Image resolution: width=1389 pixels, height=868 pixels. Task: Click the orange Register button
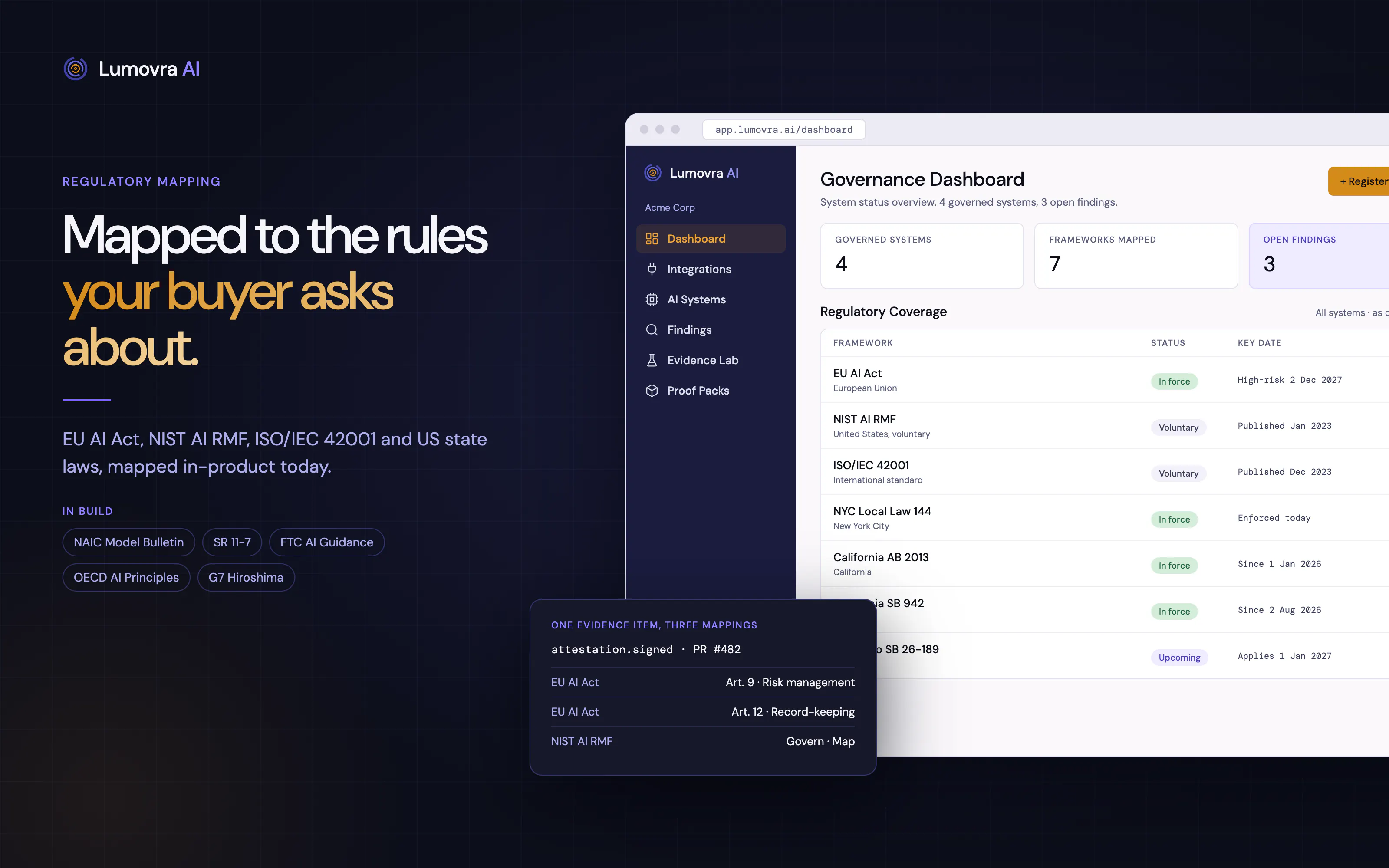coord(1359,181)
